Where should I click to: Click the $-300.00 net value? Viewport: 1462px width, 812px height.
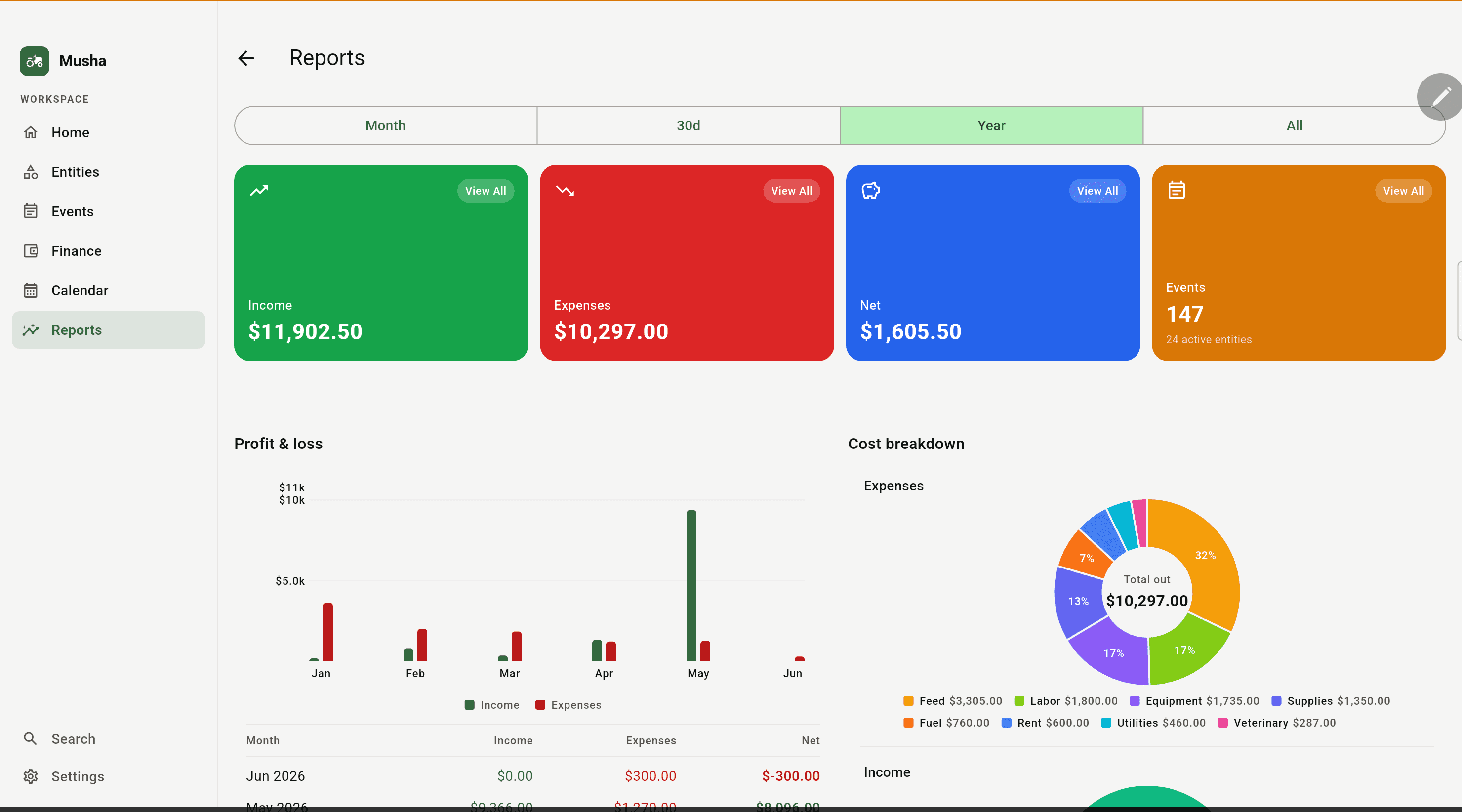[791, 775]
